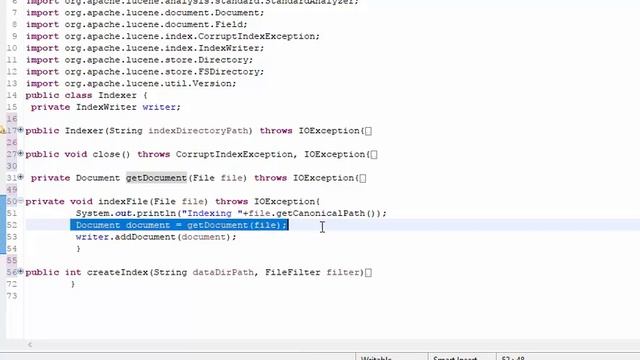Click the 'Writable' status bar field
The height and width of the screenshot is (360, 640).
click(x=391, y=357)
